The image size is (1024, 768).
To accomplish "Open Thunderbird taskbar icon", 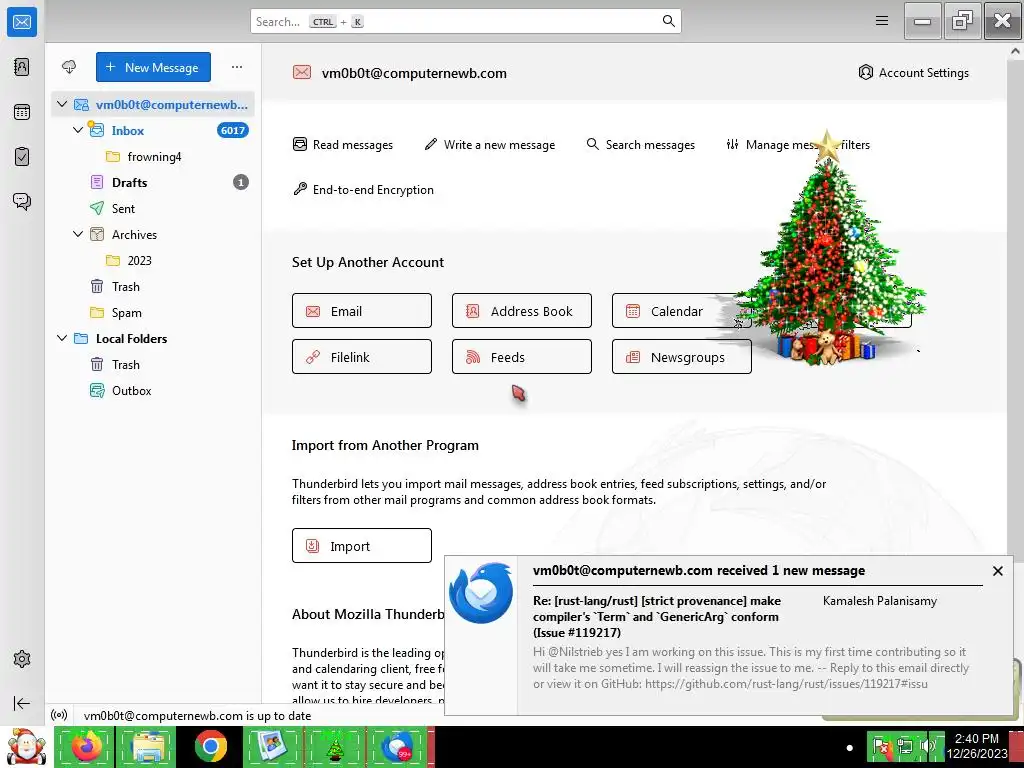I will 397,747.
